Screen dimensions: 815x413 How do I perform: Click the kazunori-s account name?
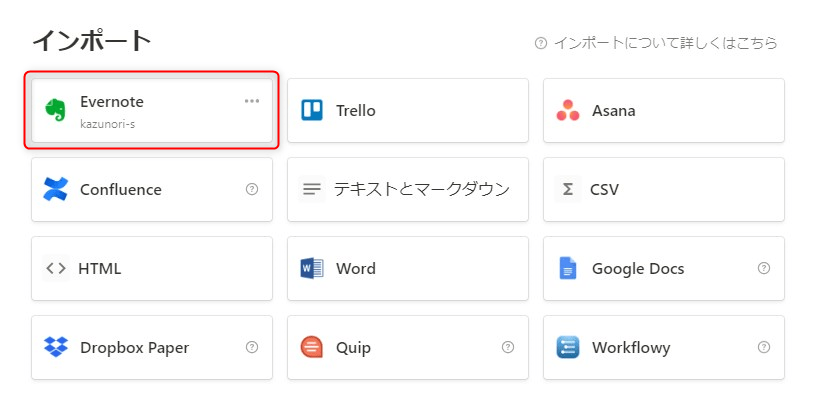[x=108, y=124]
